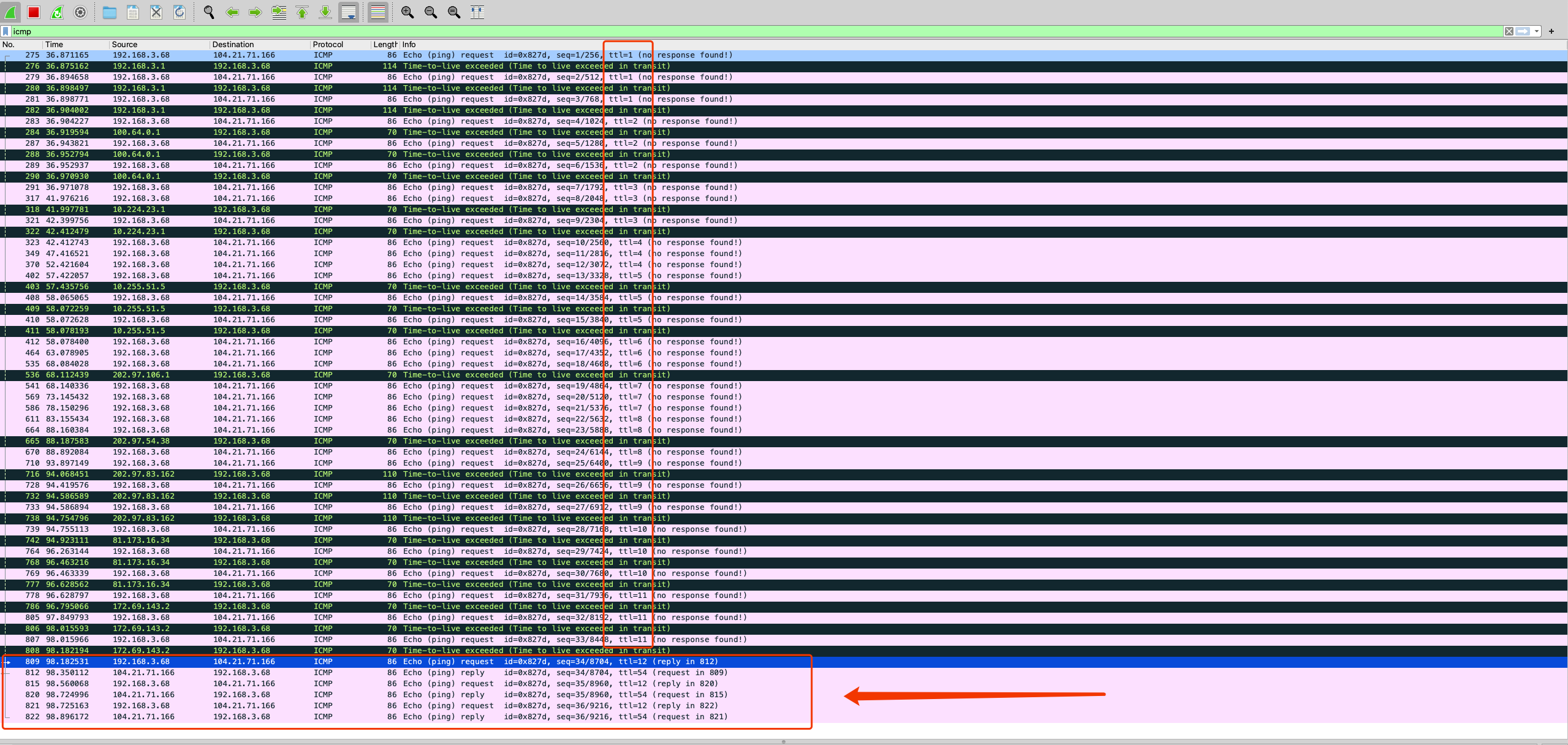Select packet 809 echo request ttl=12
The image size is (1568, 745).
pyautogui.click(x=784, y=662)
